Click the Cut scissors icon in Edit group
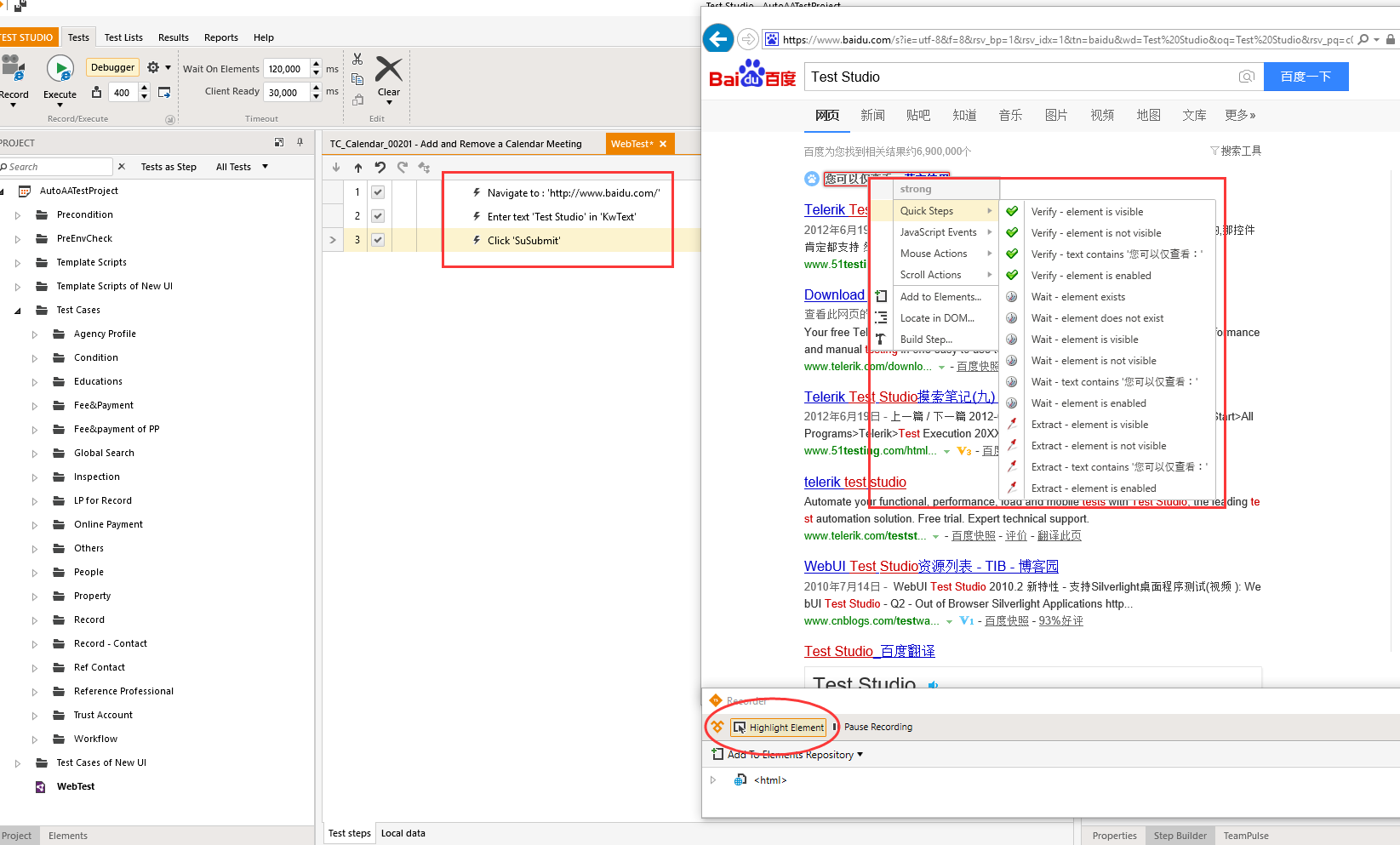 click(357, 59)
